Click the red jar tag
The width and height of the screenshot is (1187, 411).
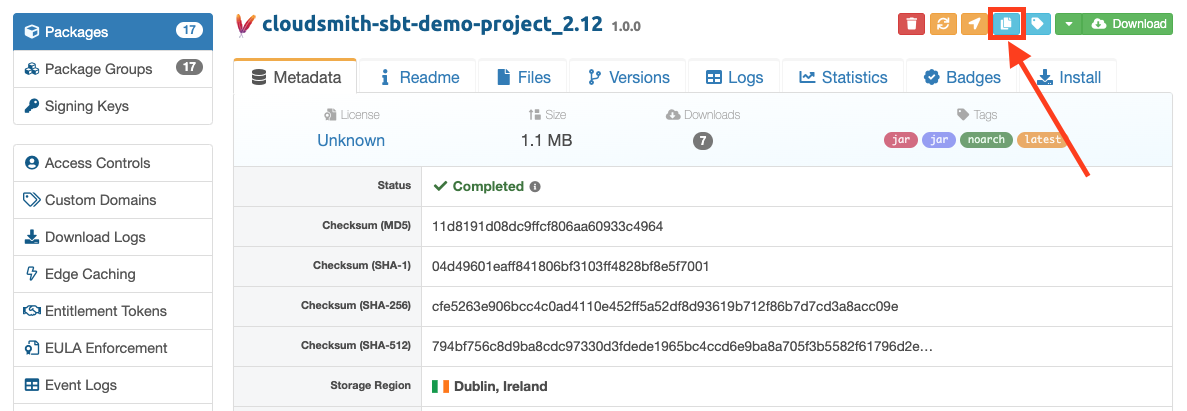[x=901, y=140]
